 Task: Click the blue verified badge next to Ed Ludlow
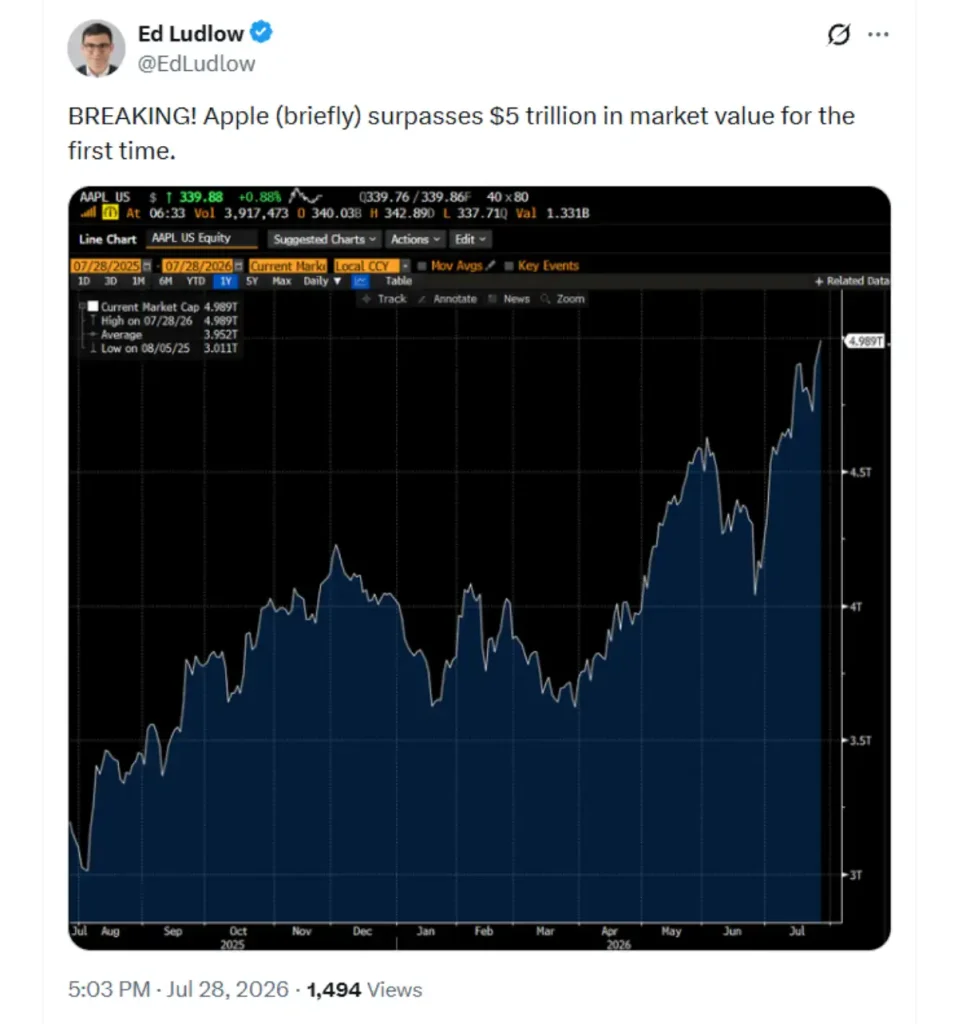[261, 32]
